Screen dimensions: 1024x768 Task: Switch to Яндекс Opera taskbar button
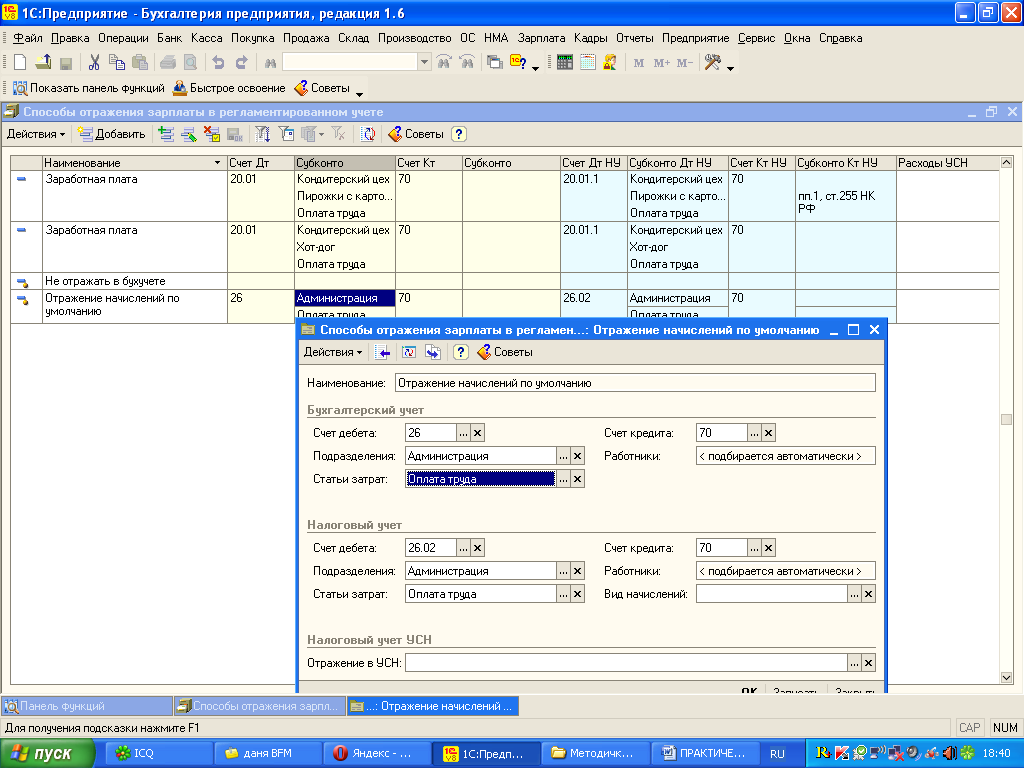(x=377, y=754)
